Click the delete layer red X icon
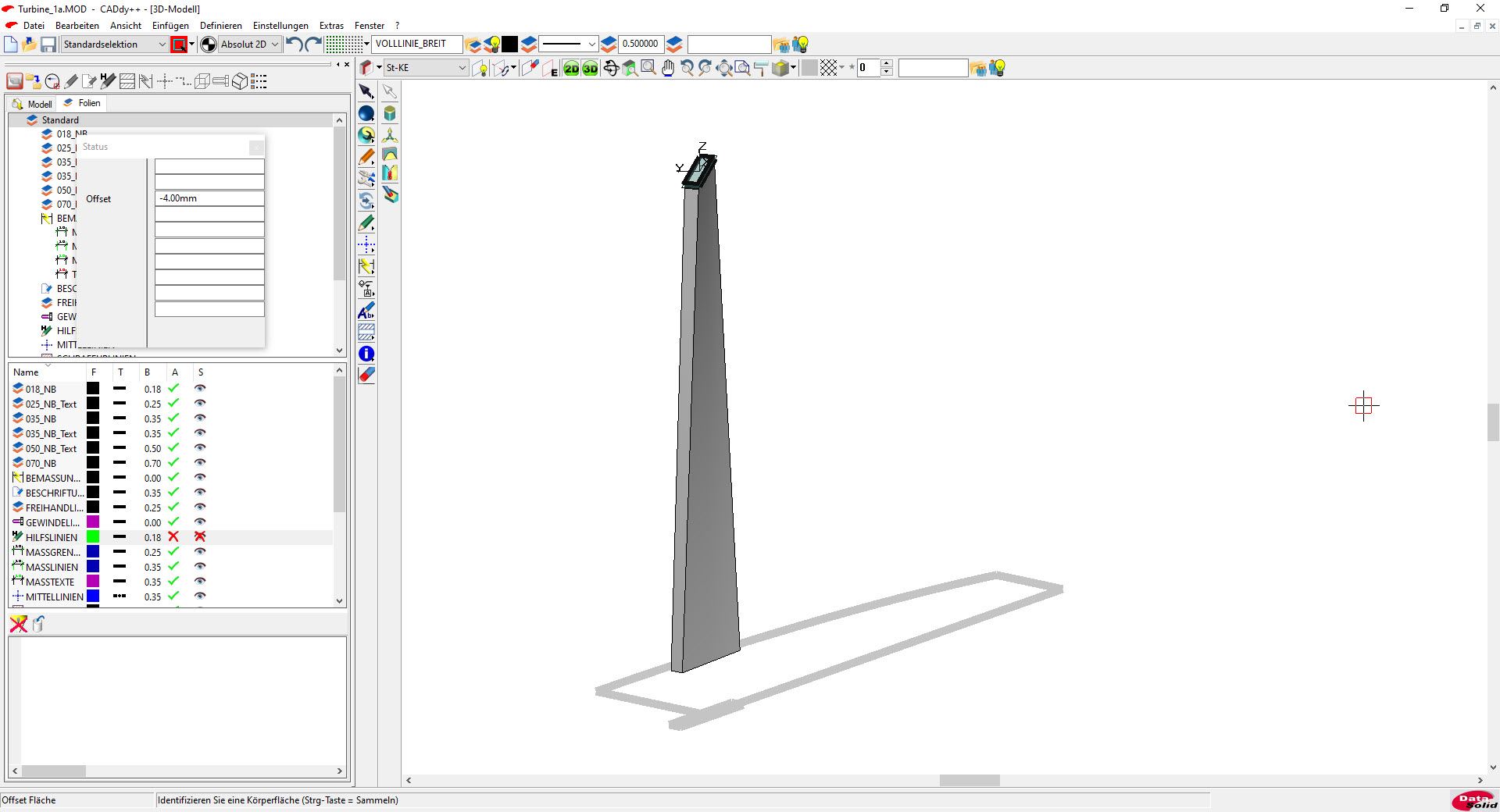 18,624
